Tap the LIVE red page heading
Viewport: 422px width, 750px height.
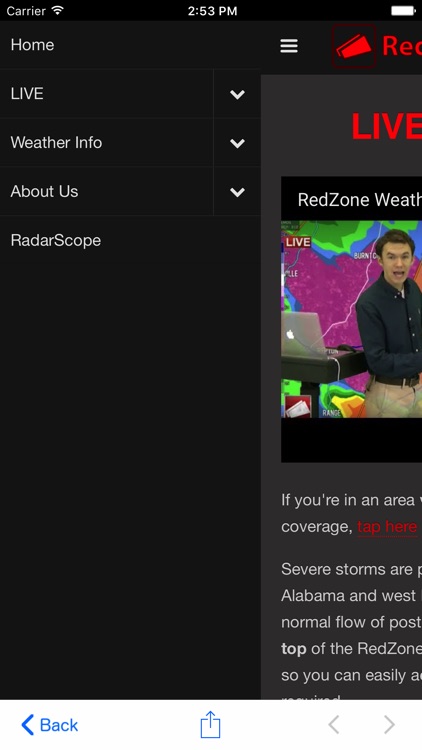[x=387, y=127]
